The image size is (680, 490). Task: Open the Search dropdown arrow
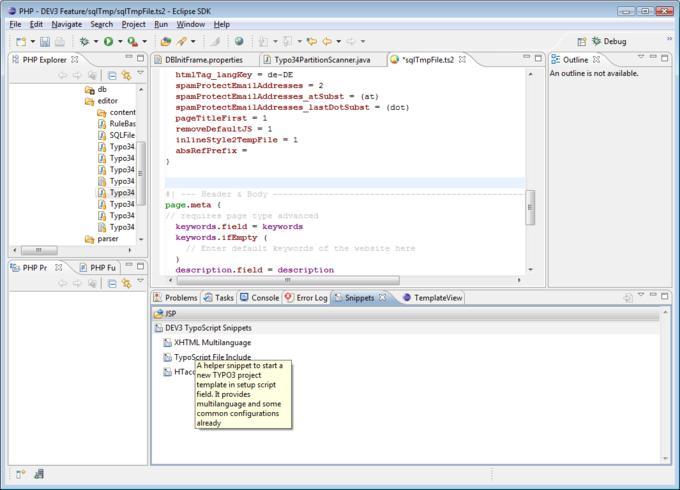click(193, 42)
